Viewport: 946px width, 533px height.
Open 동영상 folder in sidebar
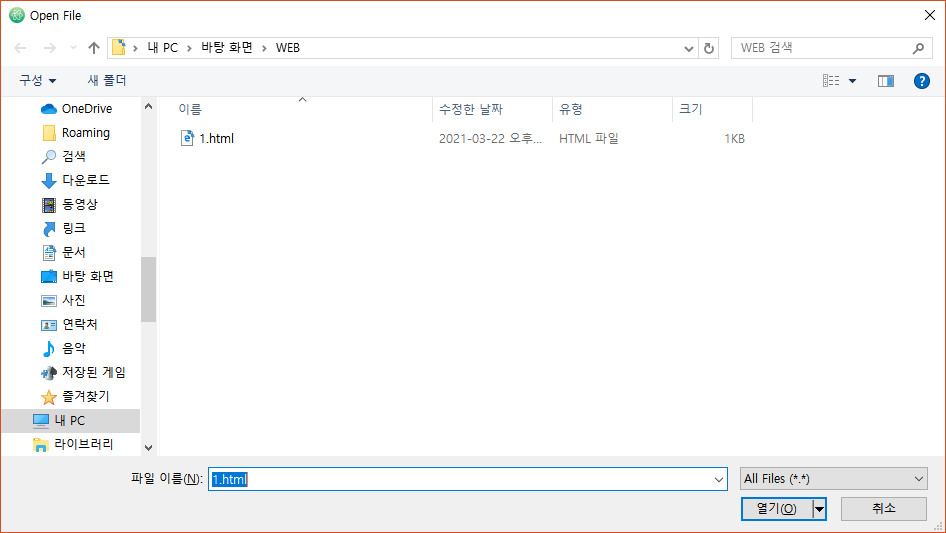coord(69,205)
